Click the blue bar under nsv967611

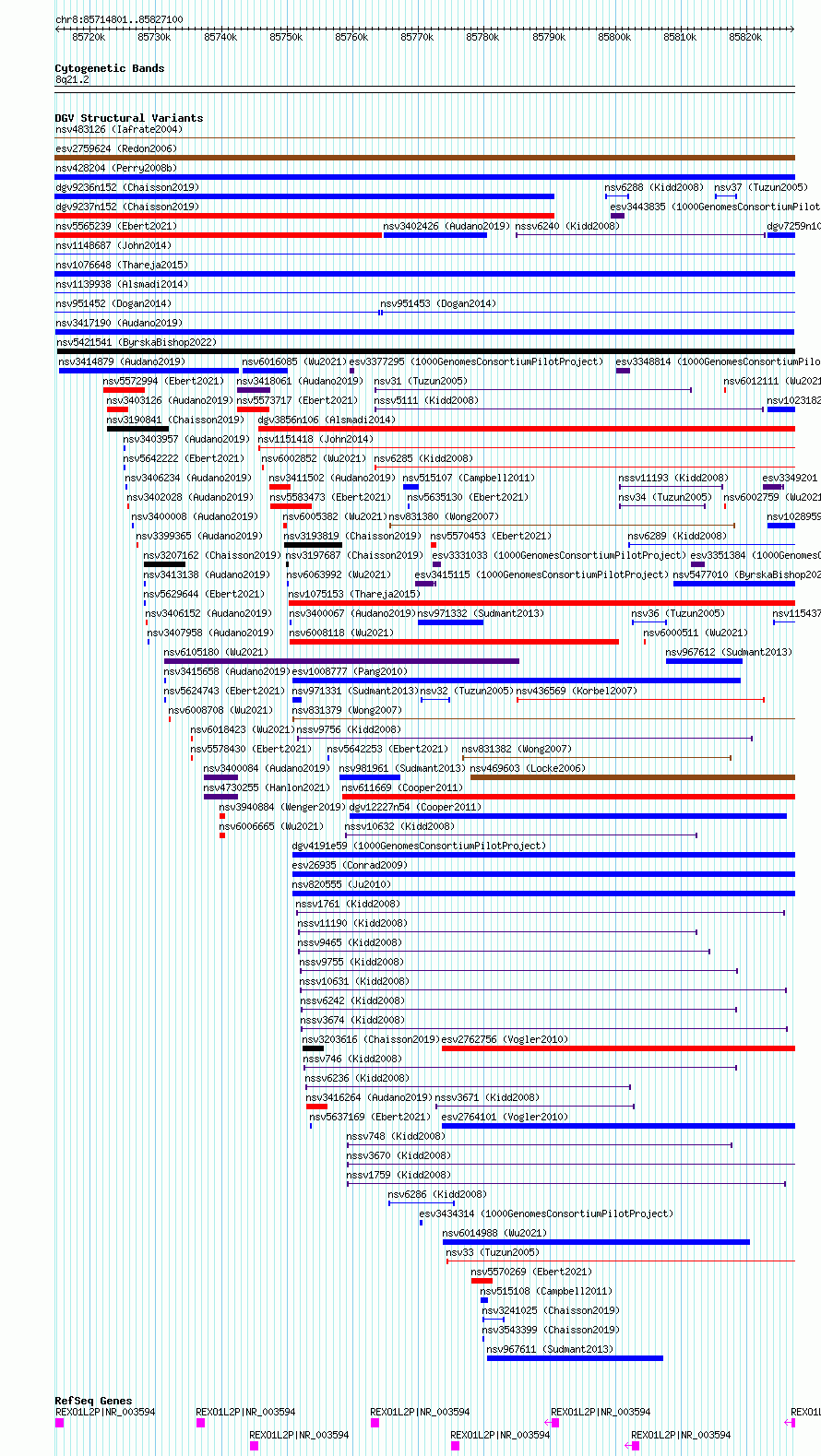point(575,1358)
